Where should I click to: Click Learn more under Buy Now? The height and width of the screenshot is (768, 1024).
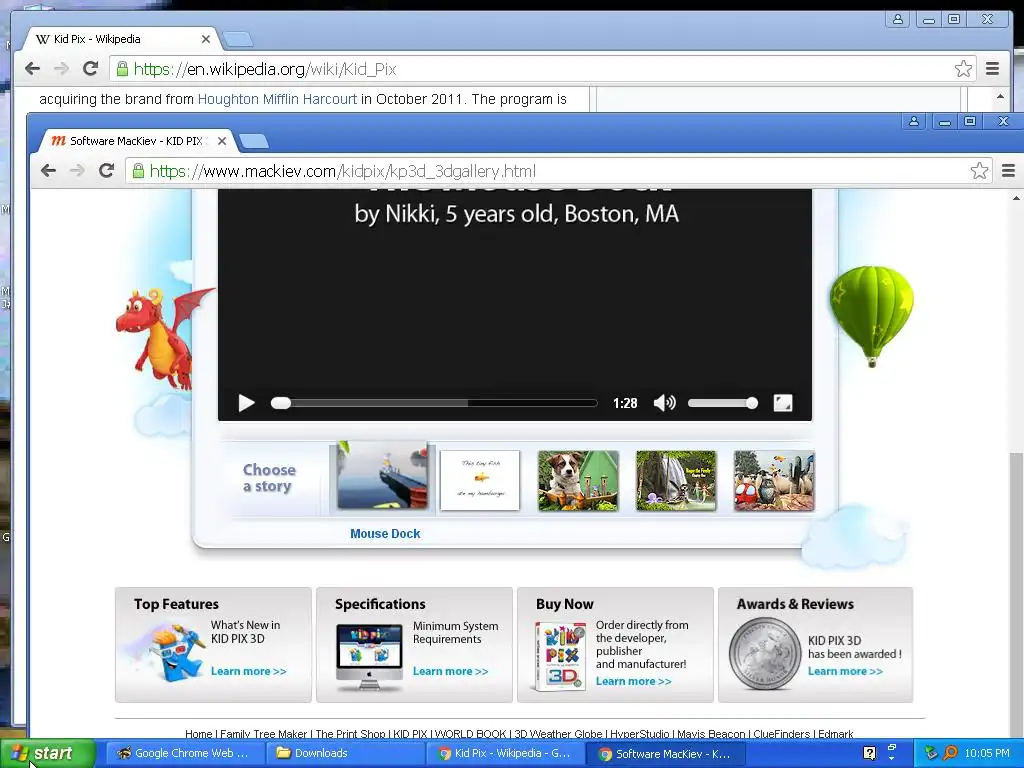pos(633,681)
